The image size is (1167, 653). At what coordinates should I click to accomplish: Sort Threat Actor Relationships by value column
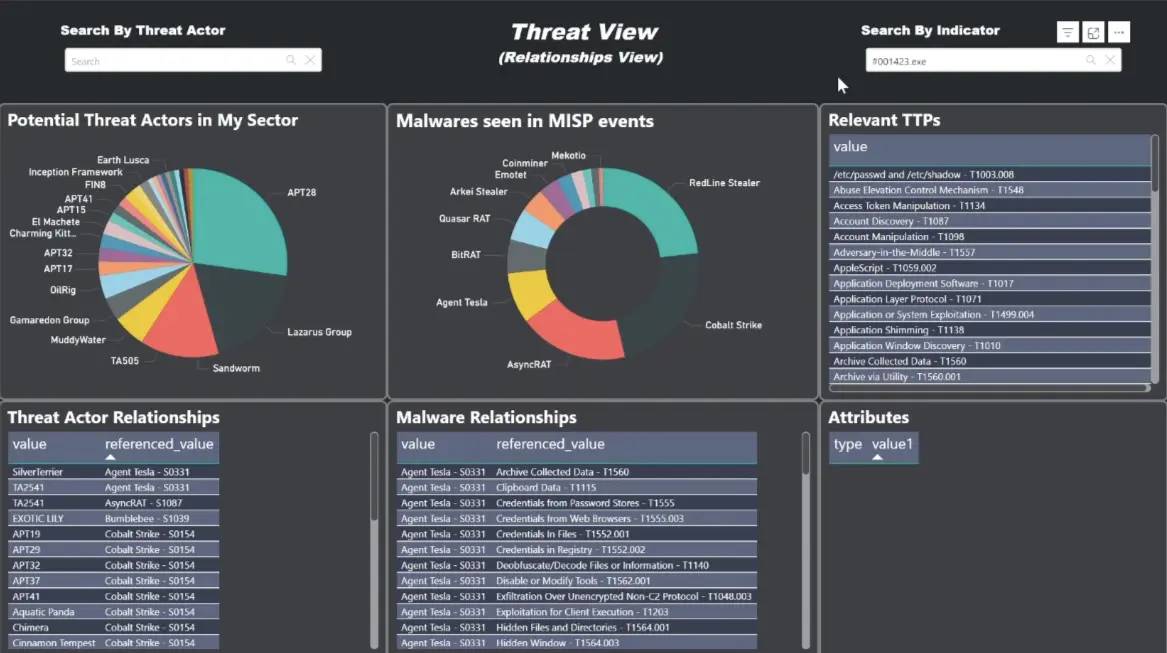coord(29,444)
